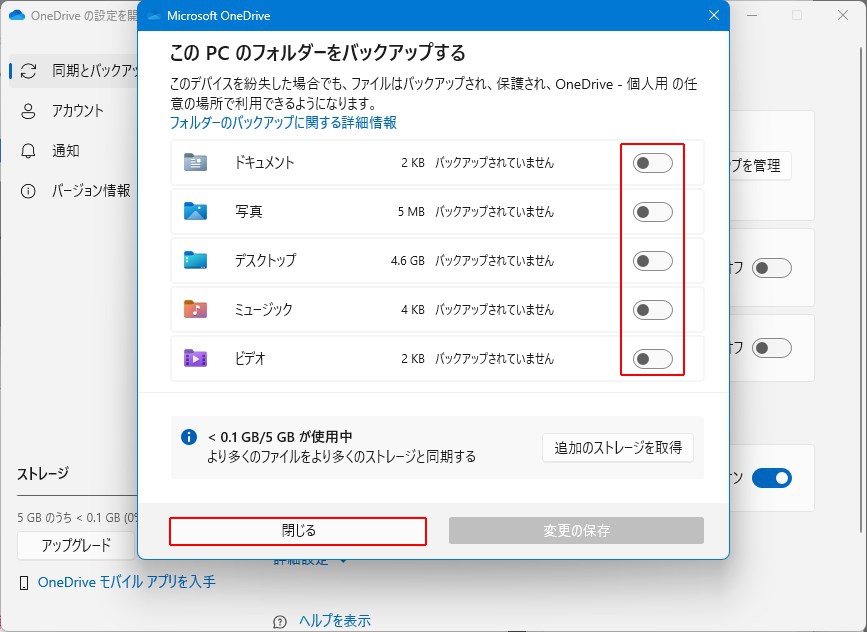
Task: Click the Music (ミュージック) folder icon
Action: click(x=195, y=310)
